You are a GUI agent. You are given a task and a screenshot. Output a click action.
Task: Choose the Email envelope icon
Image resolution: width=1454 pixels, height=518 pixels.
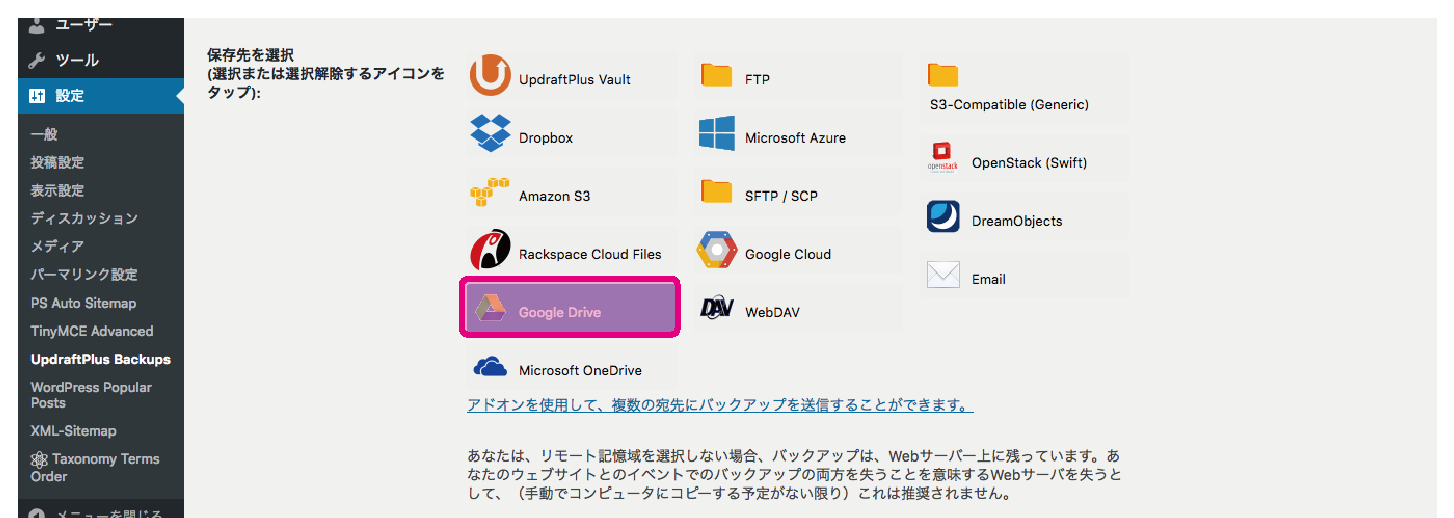943,275
